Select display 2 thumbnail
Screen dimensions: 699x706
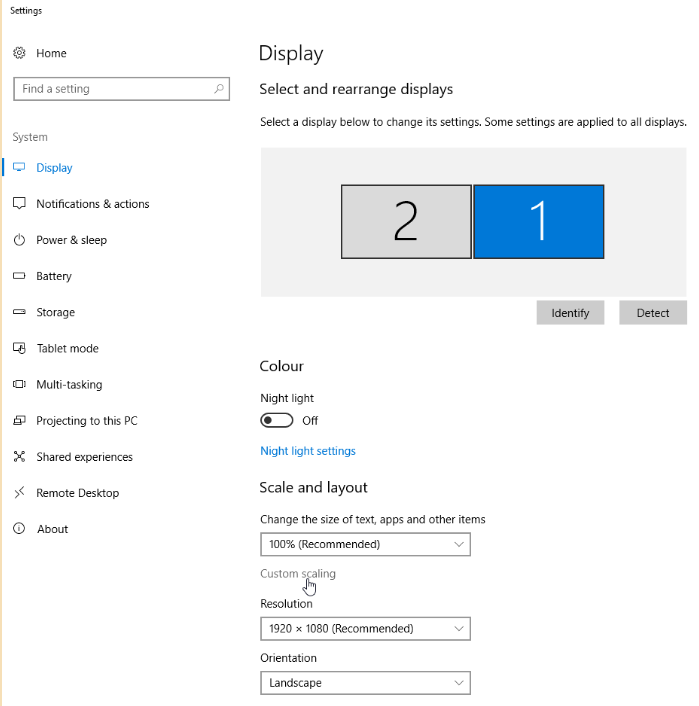tap(406, 222)
